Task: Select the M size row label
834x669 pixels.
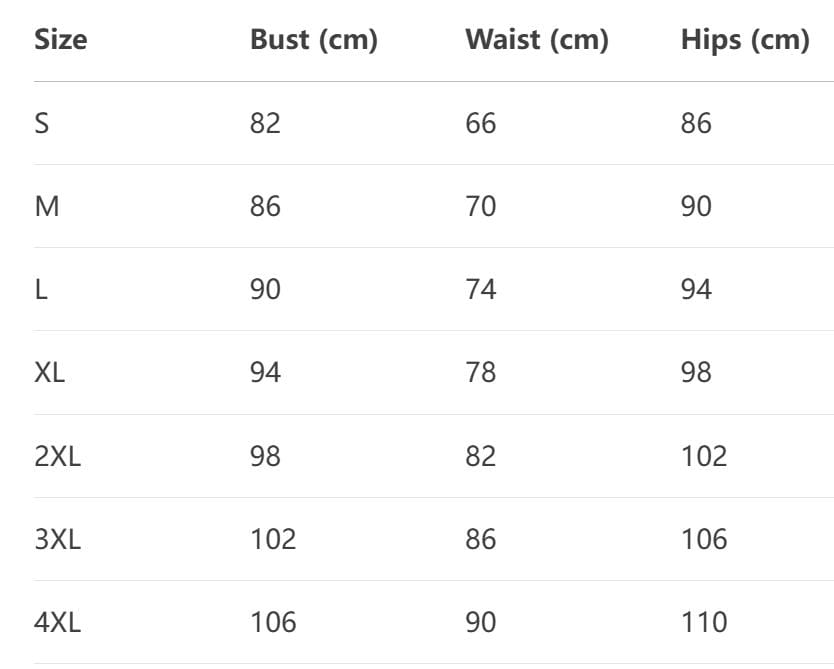Action: click(47, 206)
